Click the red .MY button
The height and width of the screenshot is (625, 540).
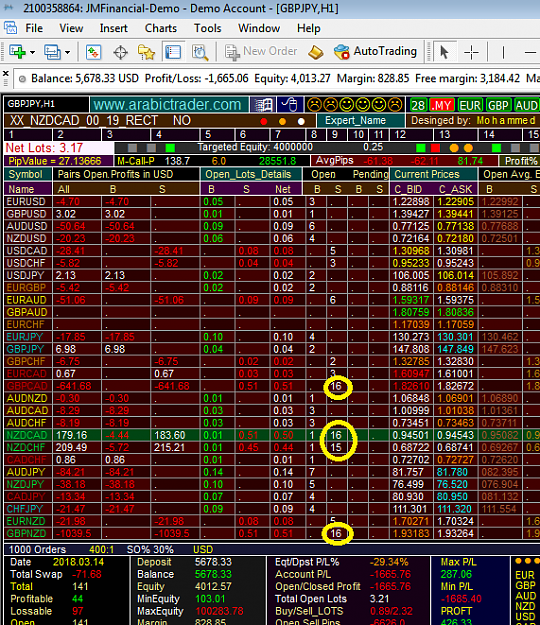coord(442,105)
